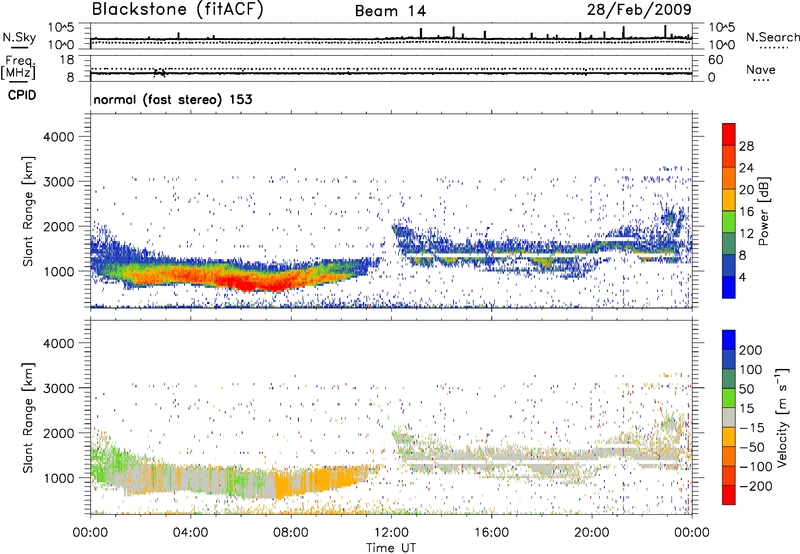Click the 'Blackstone (fitACF)' title text
800x554 pixels.
pos(177,9)
